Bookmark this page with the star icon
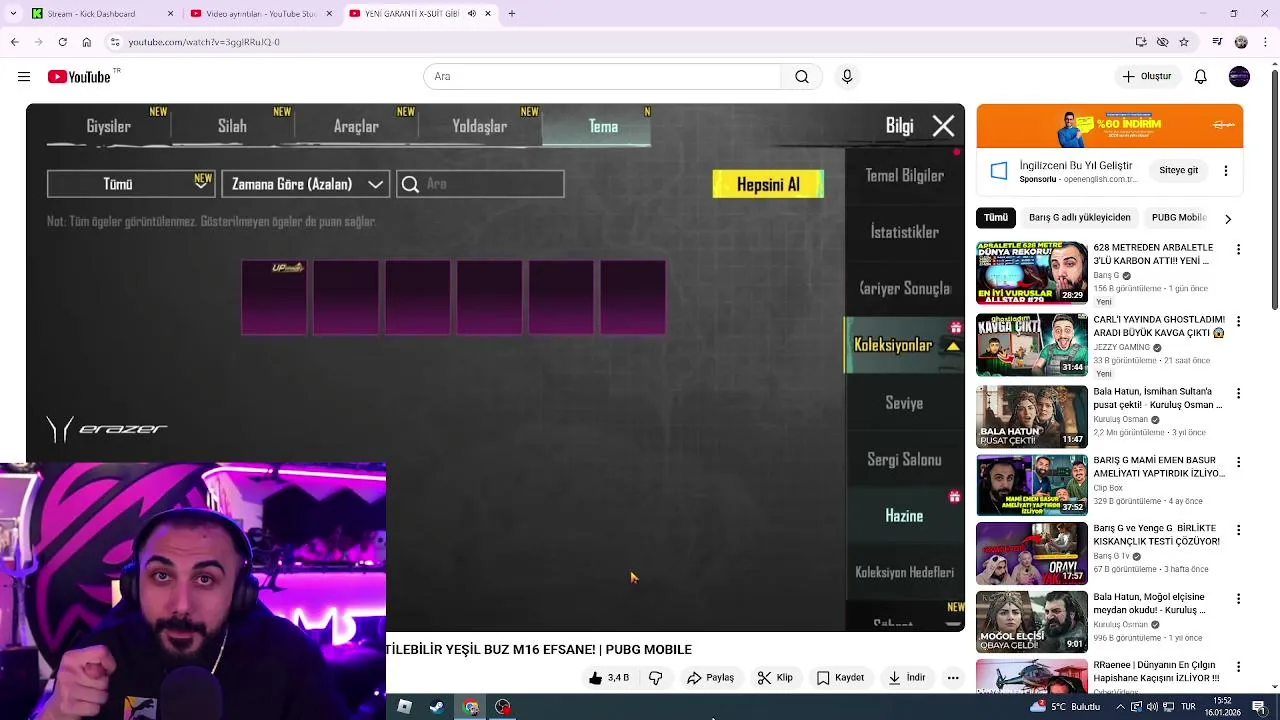This screenshot has height=720, width=1280. (x=1184, y=42)
